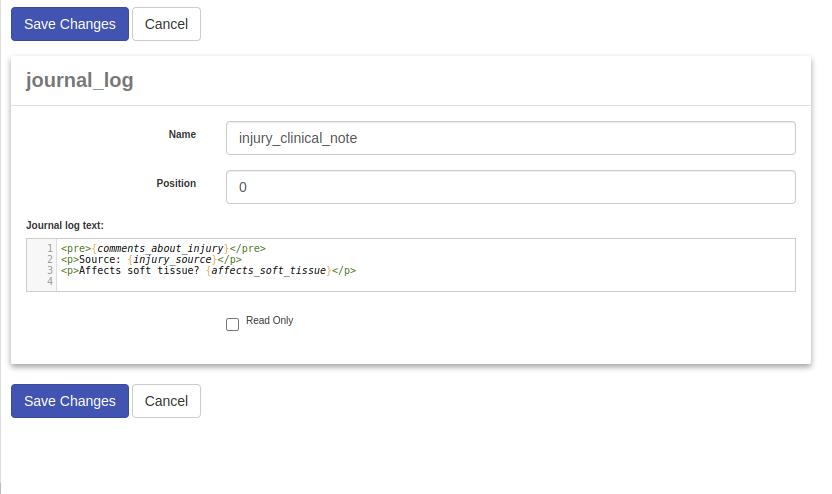Screen dimensions: 832x494
Task: Select line number 2 in editor gutter
Action: click(x=49, y=259)
